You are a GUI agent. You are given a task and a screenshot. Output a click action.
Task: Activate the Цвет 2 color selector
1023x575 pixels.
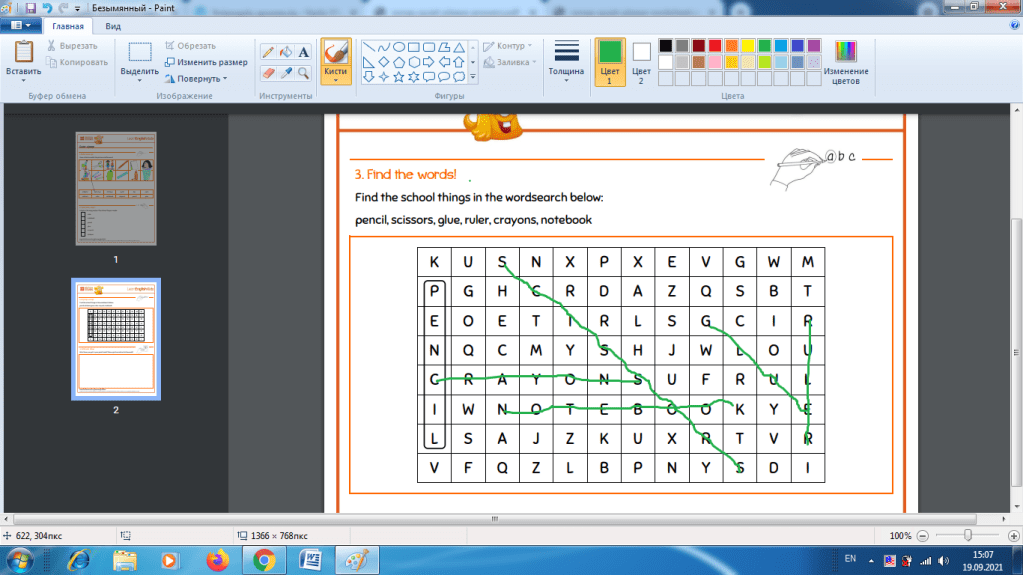pos(641,62)
